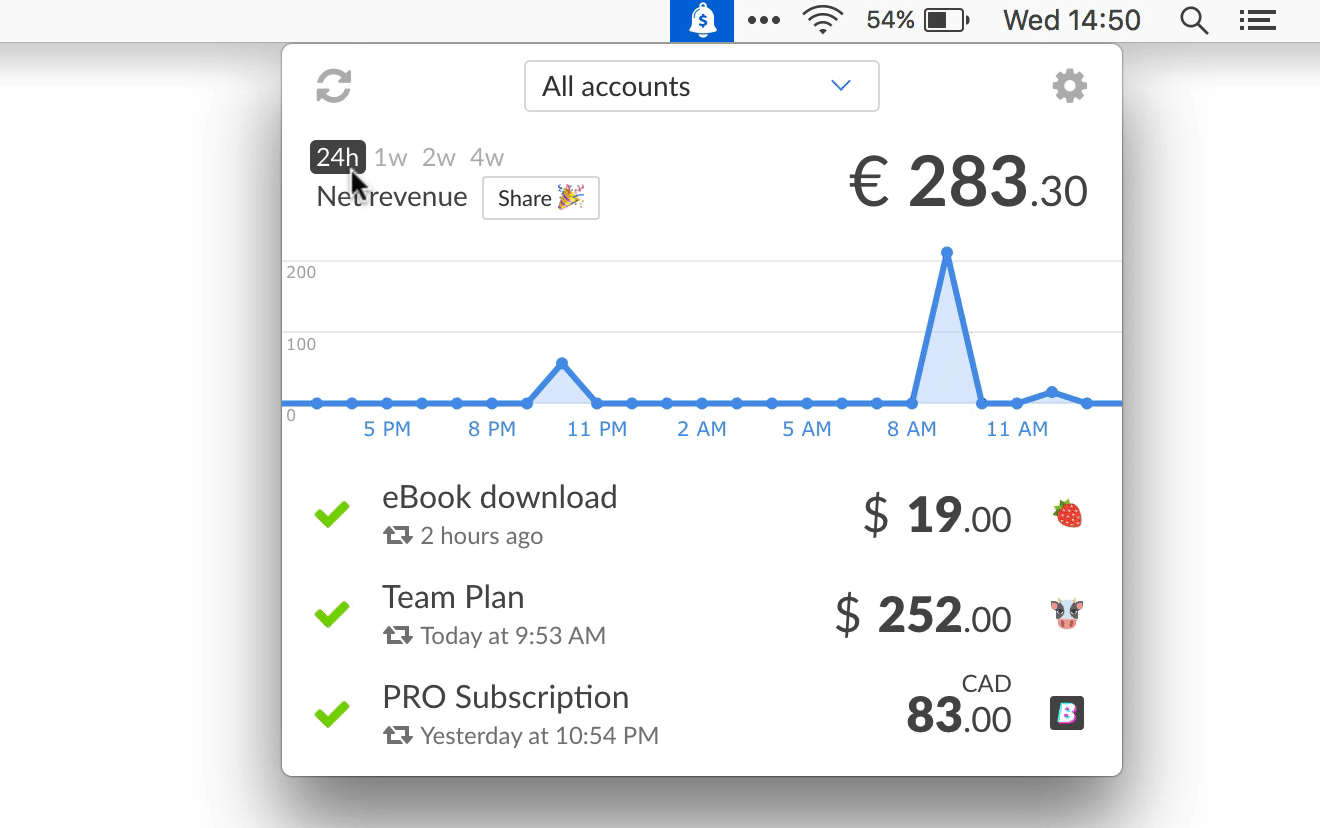
Task: Click the 8 PM axis label
Action: [x=492, y=429]
